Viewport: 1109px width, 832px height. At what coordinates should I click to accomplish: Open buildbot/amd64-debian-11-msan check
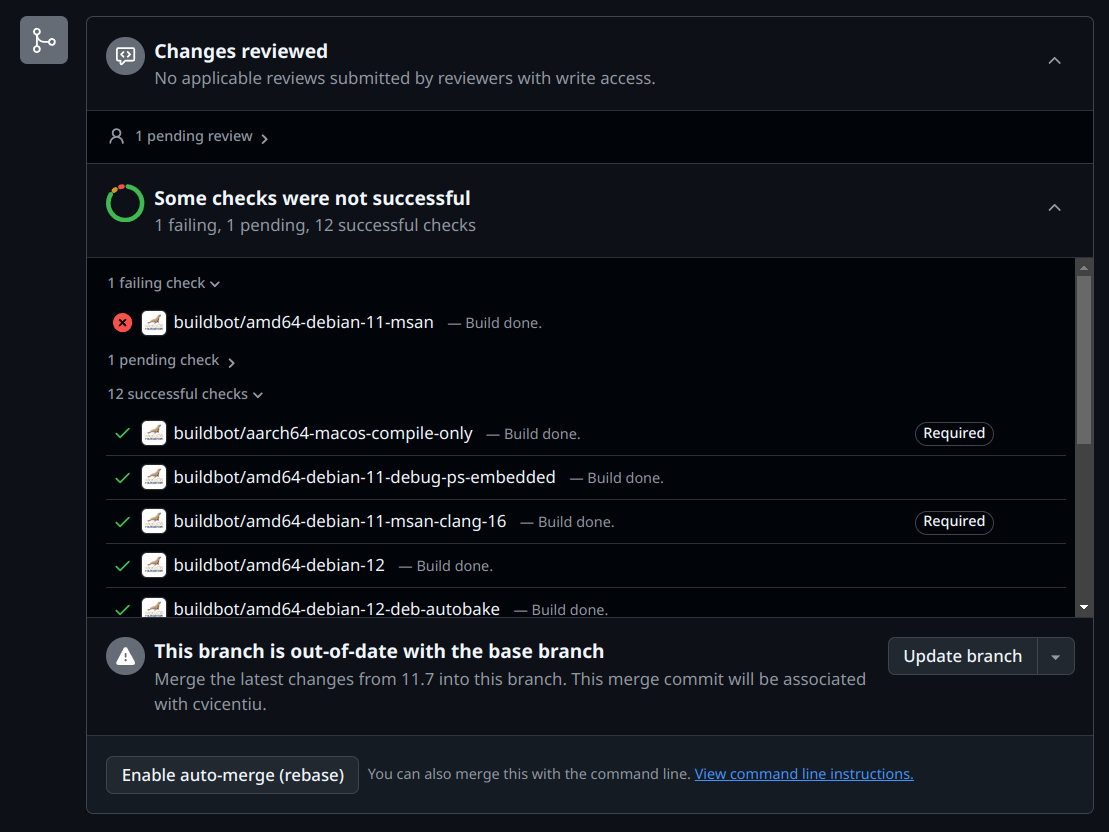pos(303,322)
